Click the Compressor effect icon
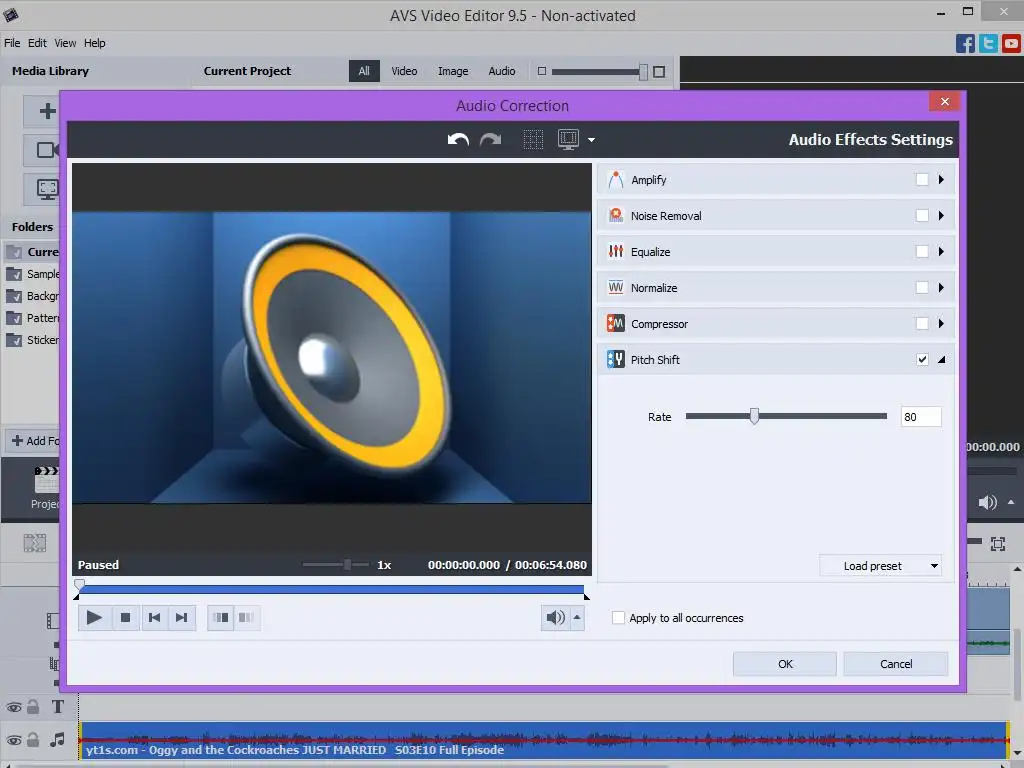This screenshot has height=768, width=1024. click(x=615, y=323)
